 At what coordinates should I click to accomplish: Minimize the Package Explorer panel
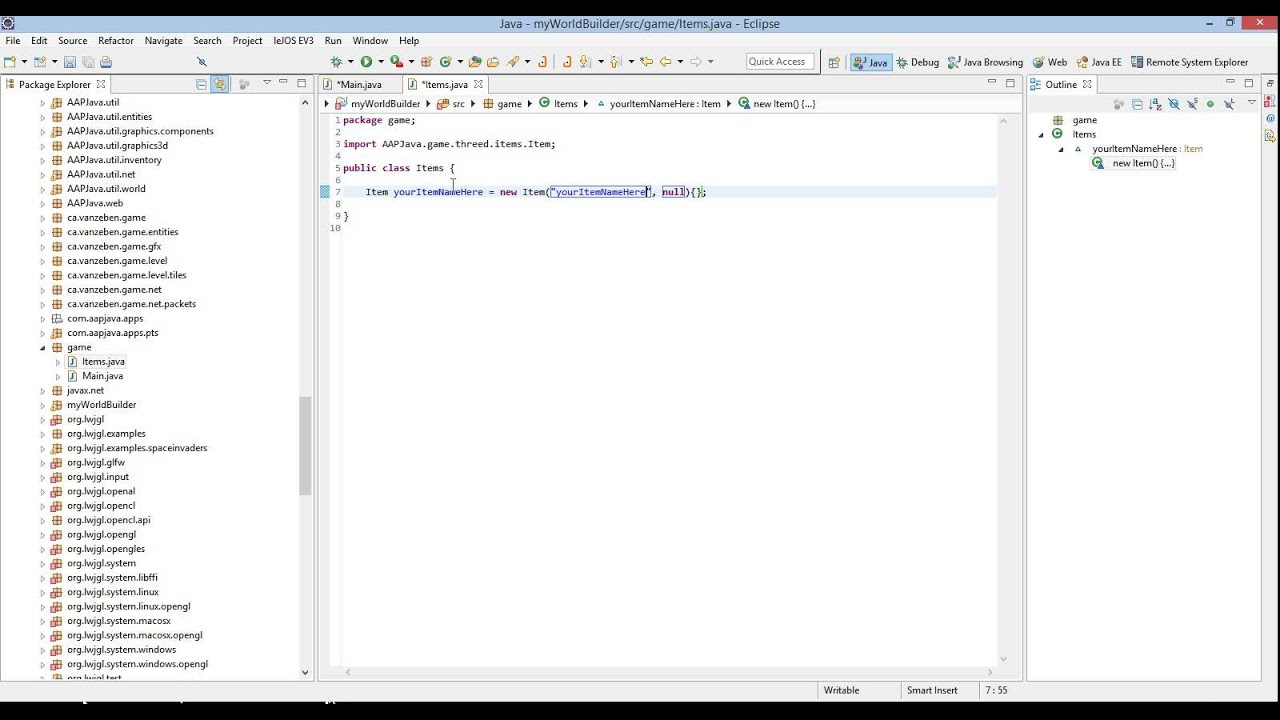point(283,82)
